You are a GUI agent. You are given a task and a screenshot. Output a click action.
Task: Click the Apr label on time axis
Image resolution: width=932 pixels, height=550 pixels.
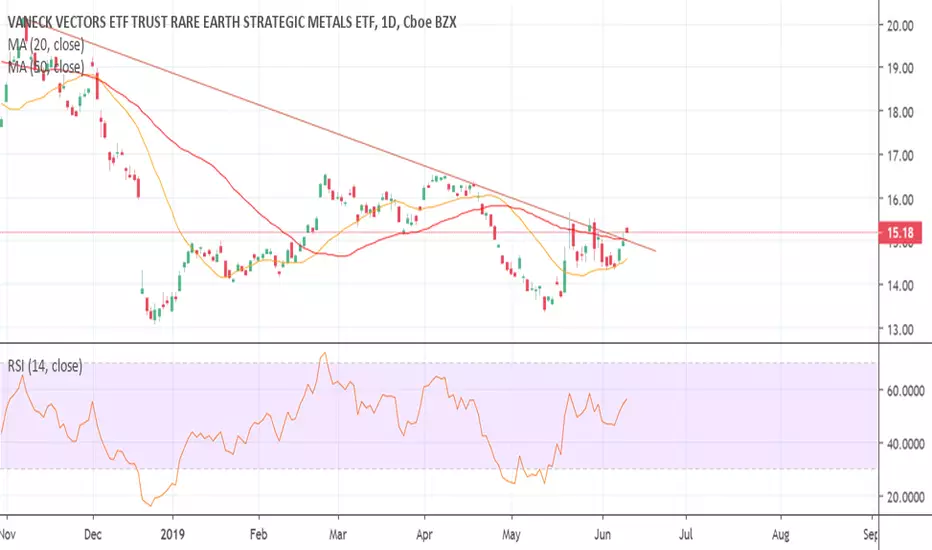(424, 535)
